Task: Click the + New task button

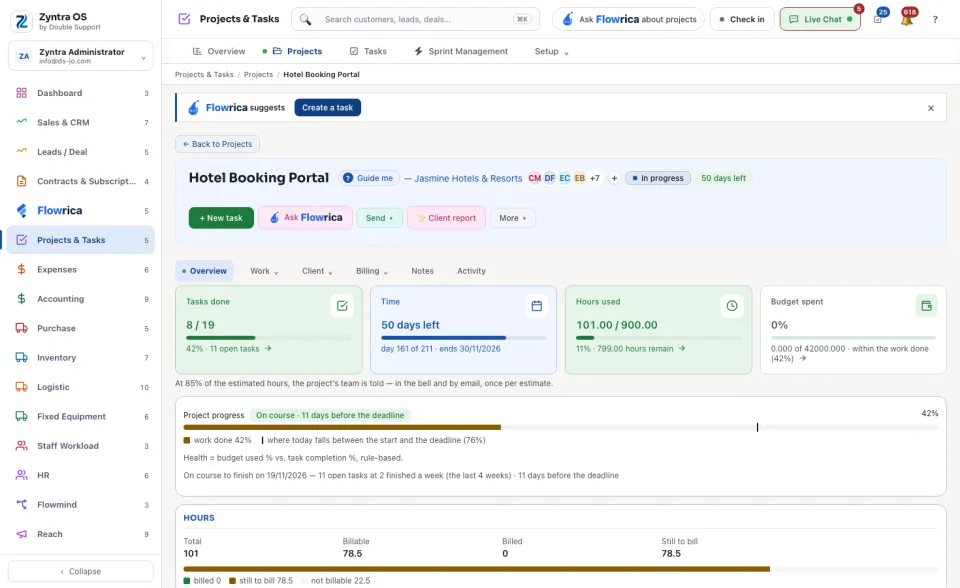Action: 221,218
